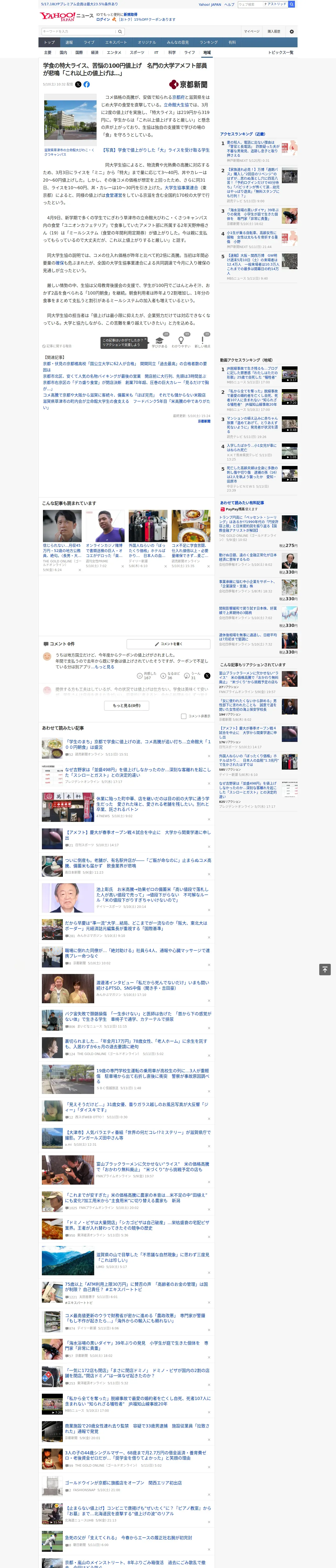The height and width of the screenshot is (1568, 336).
Task: Open related link コメ高騰で京都や大阪から滋賀に客続々
Action: pyautogui.click(x=124, y=395)
